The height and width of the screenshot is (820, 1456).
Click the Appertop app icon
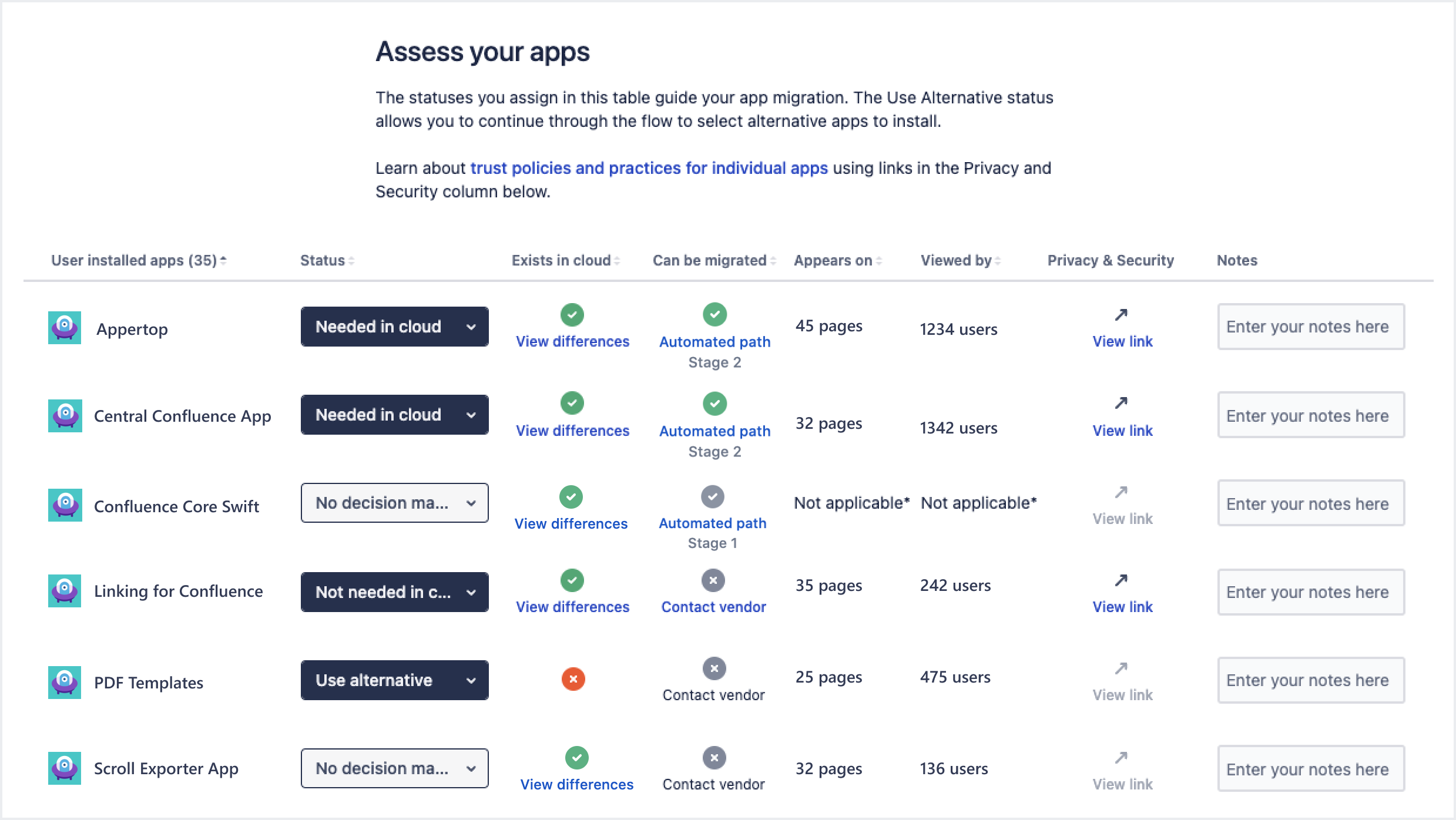pos(64,327)
